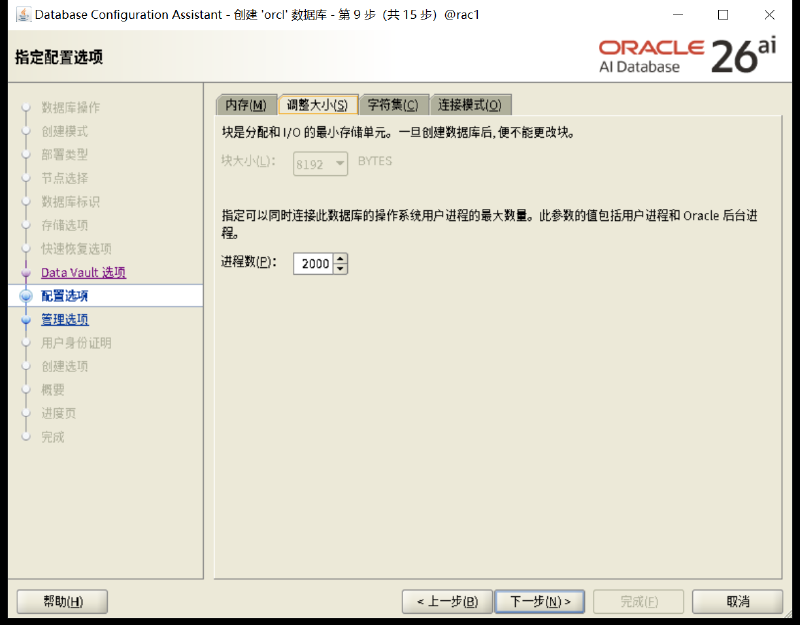This screenshot has height=625, width=800.
Task: Click 下一步(N) to continue
Action: click(x=540, y=602)
